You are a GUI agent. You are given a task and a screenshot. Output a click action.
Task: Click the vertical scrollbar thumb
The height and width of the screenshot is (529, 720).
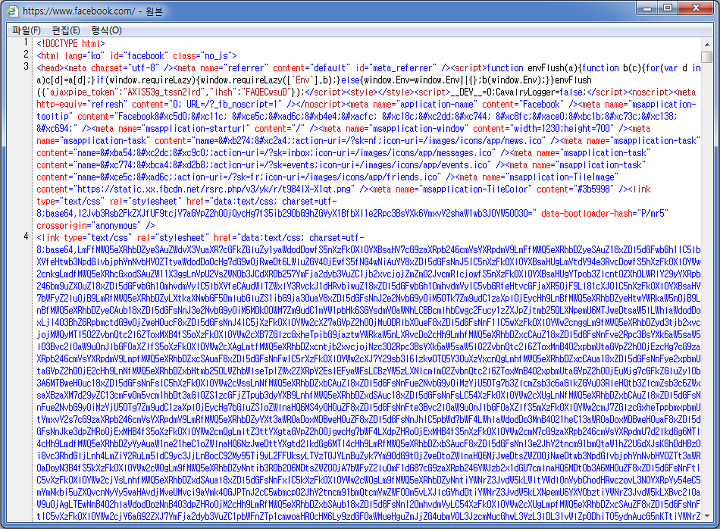[707, 57]
